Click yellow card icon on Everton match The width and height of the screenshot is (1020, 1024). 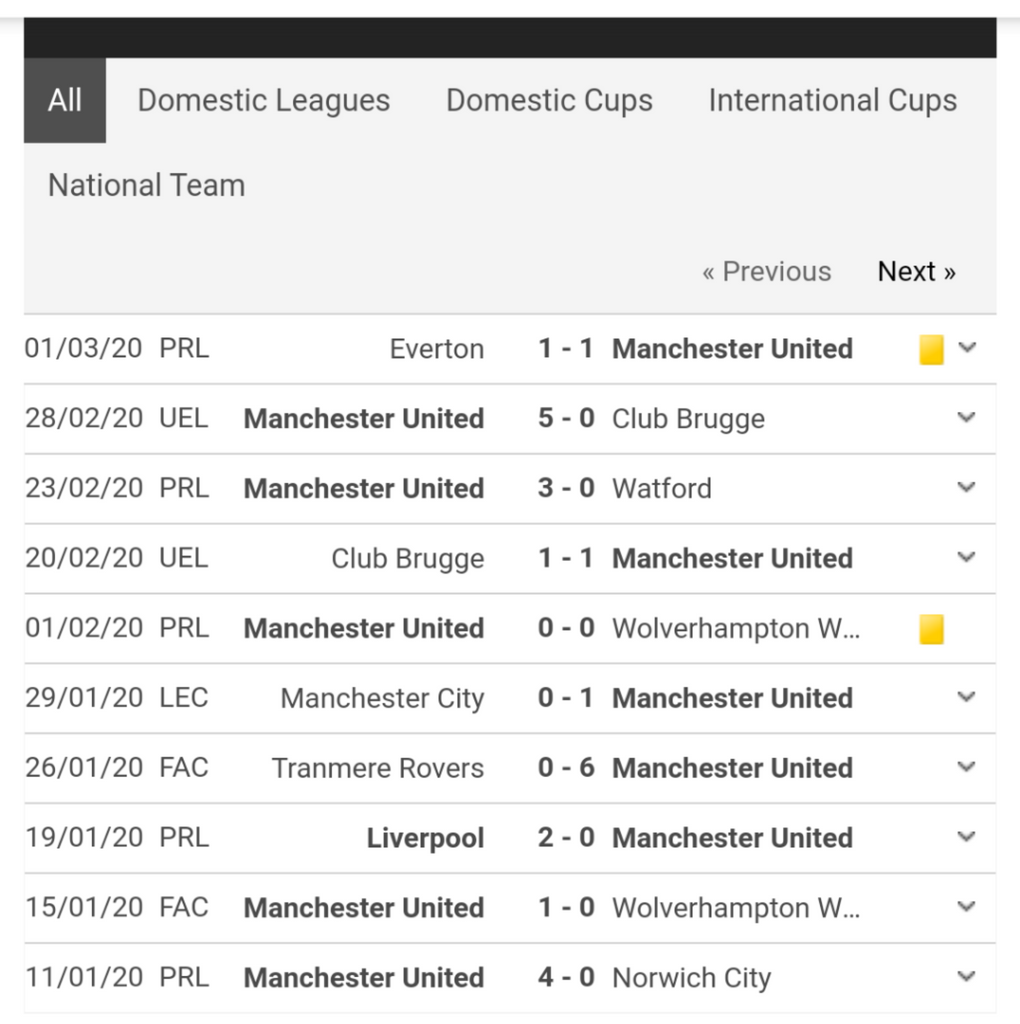pyautogui.click(x=931, y=349)
